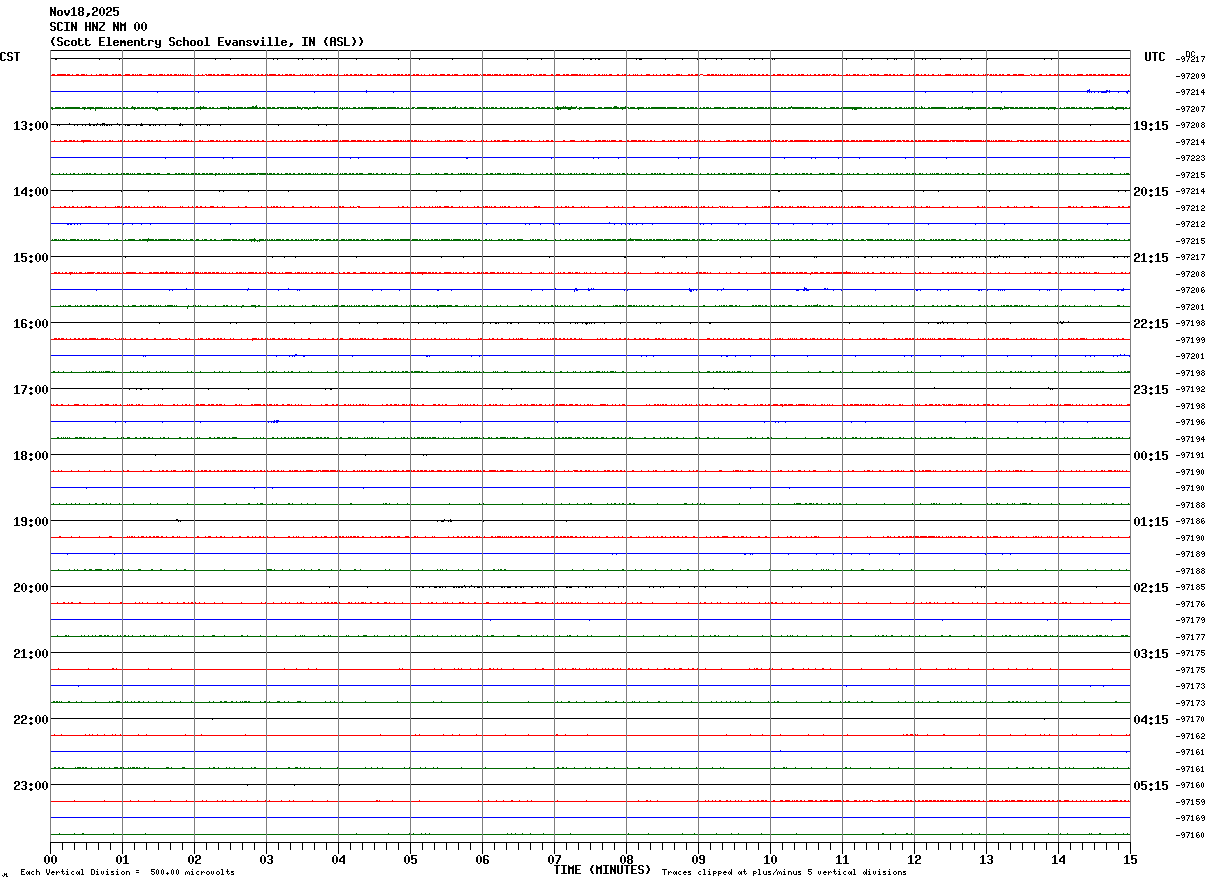This screenshot has height=886, width=1210.
Task: Select the 22:00 CST hour label
Action: click(30, 720)
